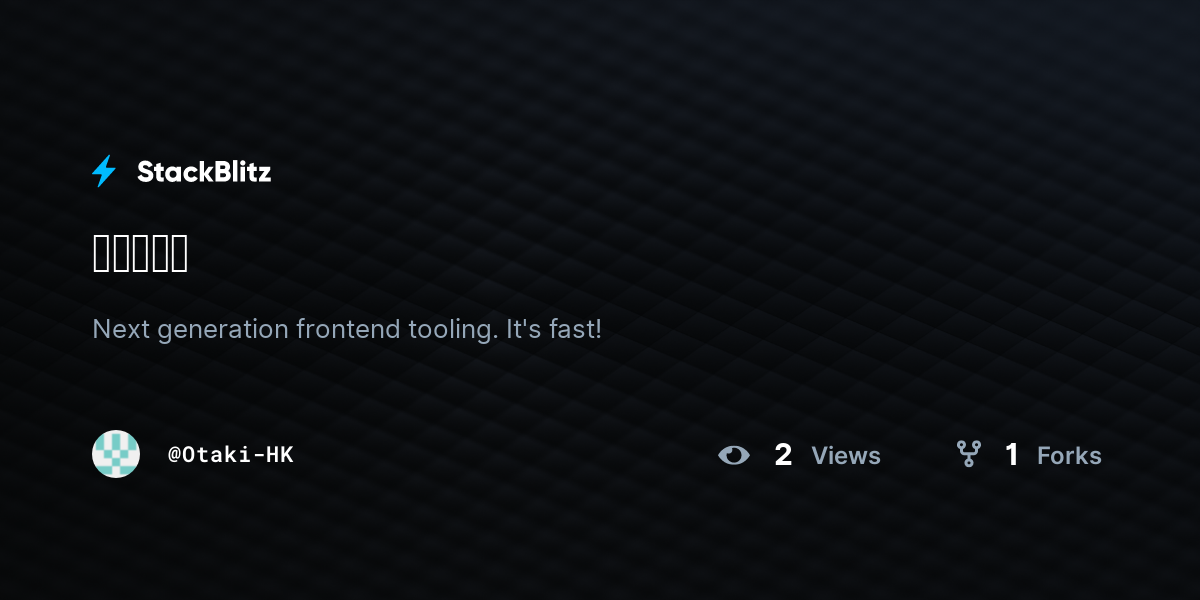Click the word "Next" in the description
1200x600 pixels.
coord(121,328)
